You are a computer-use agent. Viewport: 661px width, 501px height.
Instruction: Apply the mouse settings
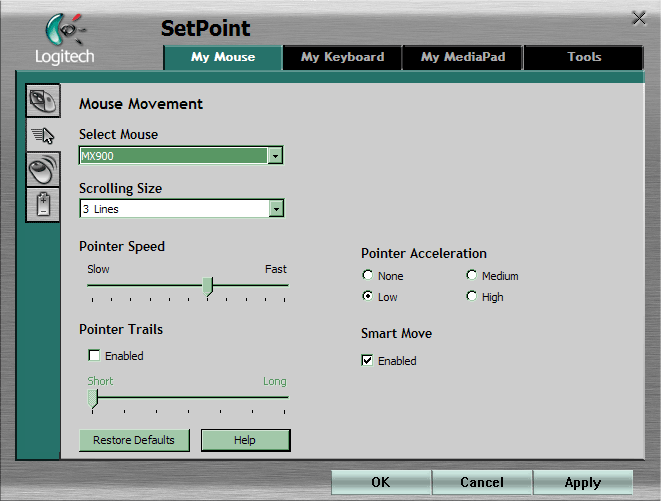[583, 482]
